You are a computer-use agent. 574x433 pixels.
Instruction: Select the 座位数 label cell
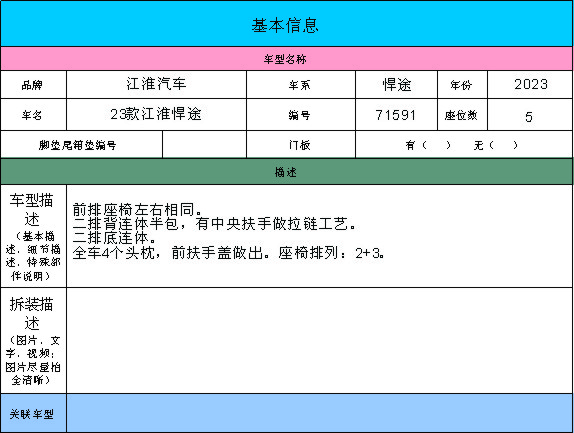pos(462,115)
